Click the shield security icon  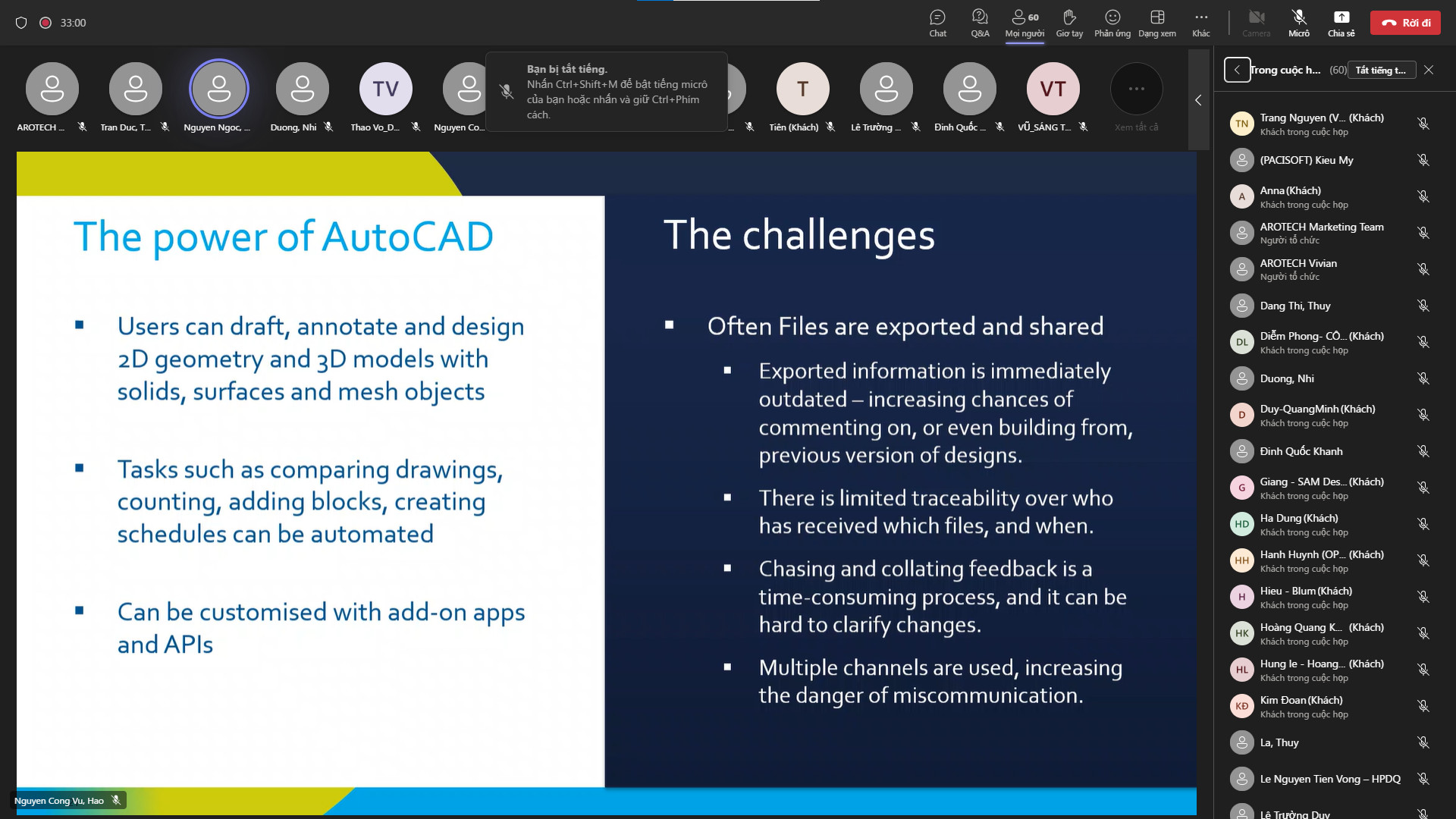(x=21, y=23)
